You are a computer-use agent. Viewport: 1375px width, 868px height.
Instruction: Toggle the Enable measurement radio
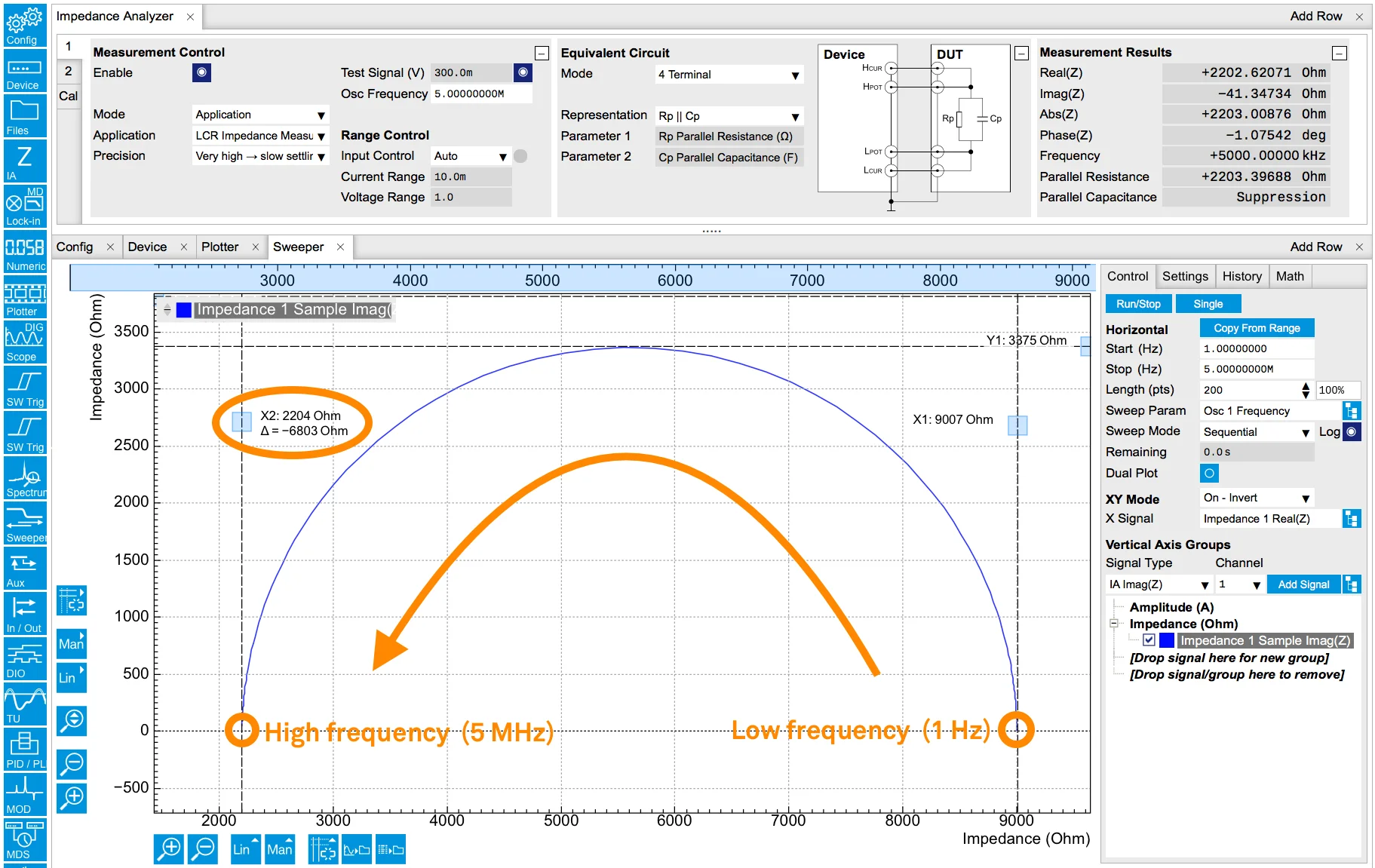(201, 72)
